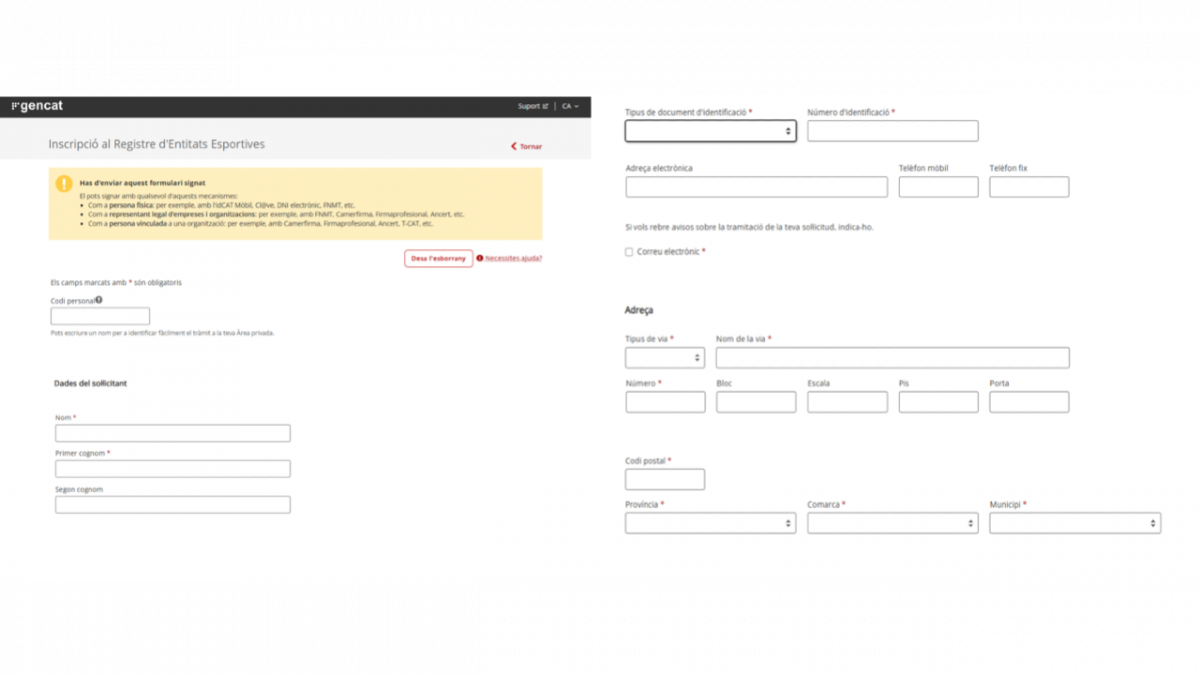Screen dimensions: 1200x675
Task: Click the Necessites ajuda? link
Action: (513, 258)
